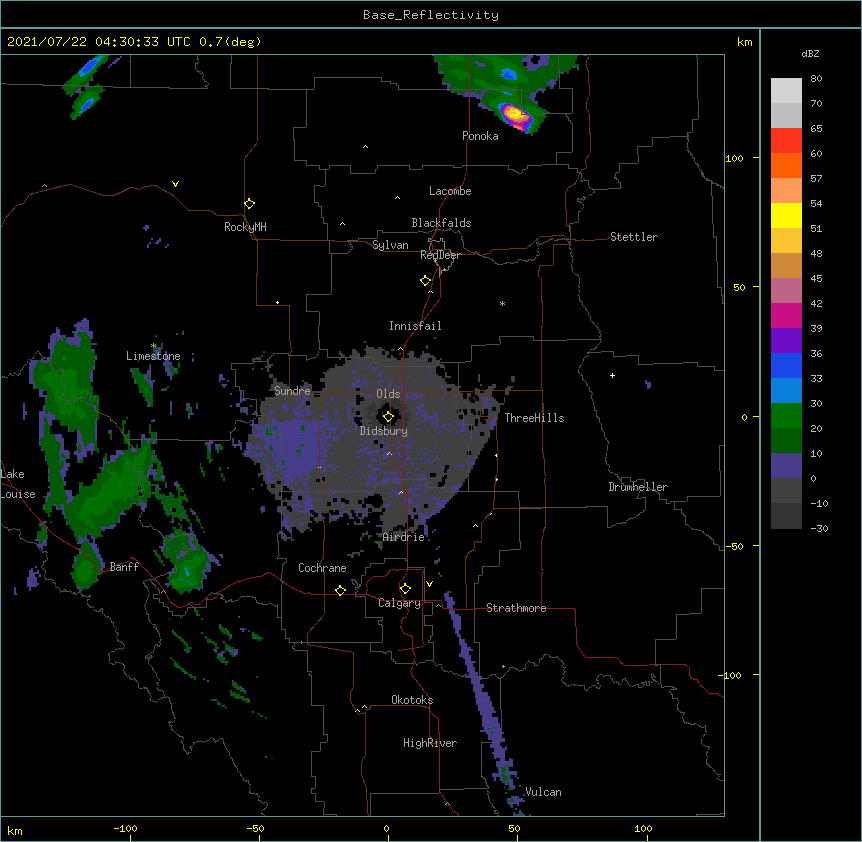
Task: Click the Ponoka city label
Action: [x=480, y=136]
